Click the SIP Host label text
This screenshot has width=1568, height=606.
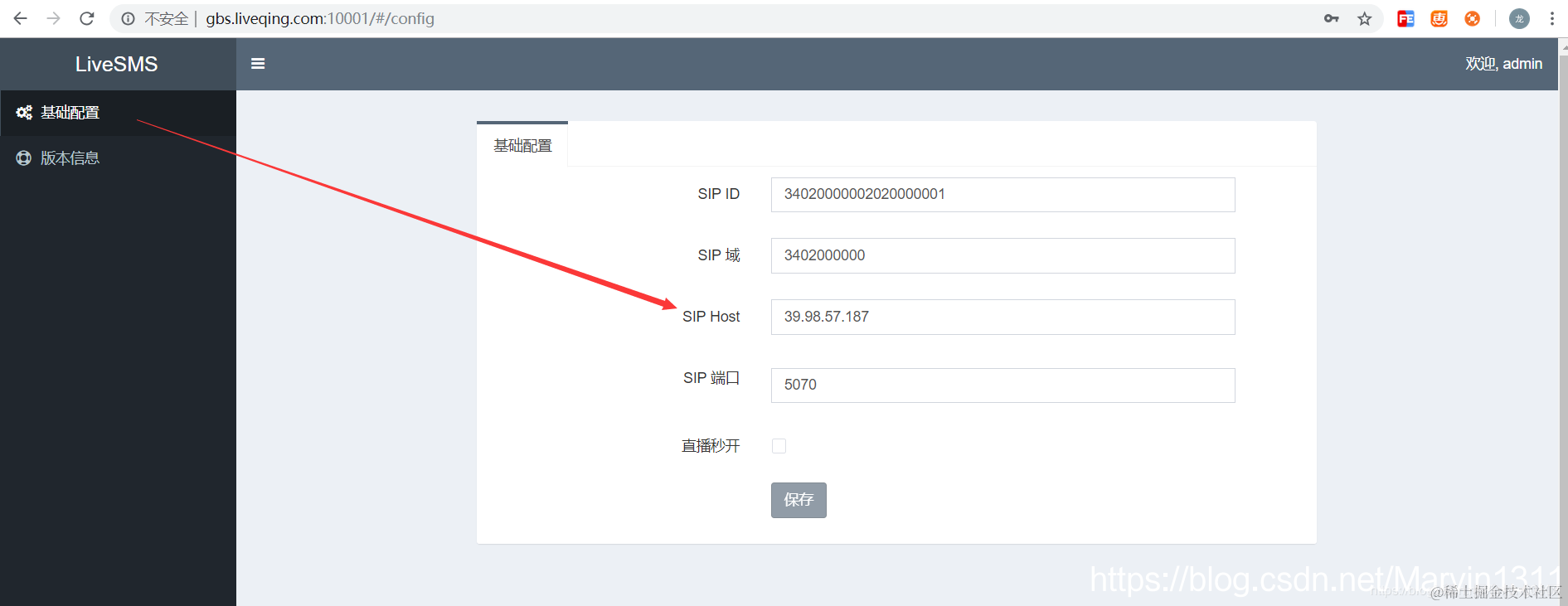click(711, 317)
